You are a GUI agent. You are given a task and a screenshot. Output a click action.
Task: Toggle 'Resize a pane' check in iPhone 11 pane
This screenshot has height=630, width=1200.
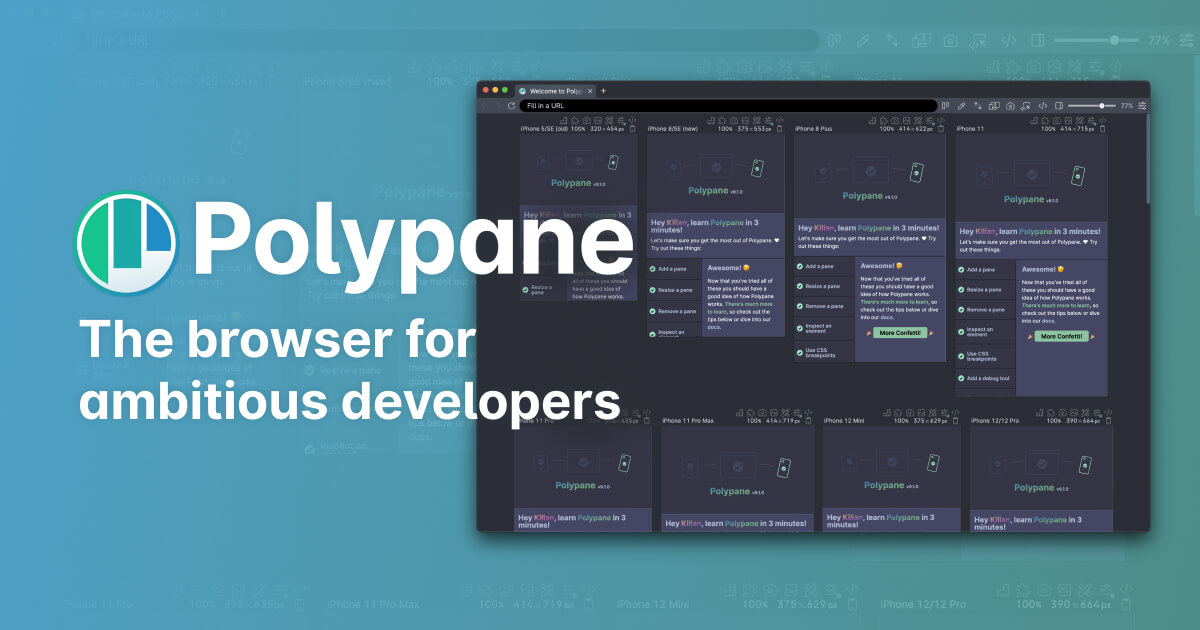pyautogui.click(x=961, y=290)
